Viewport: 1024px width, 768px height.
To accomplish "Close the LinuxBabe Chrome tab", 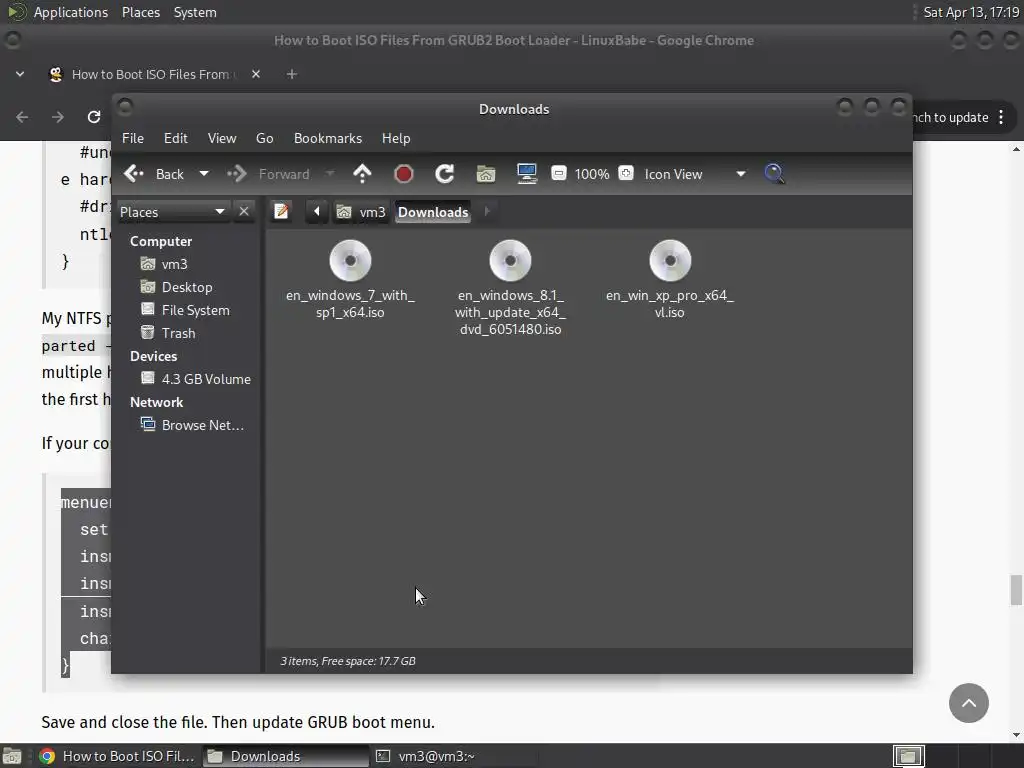I will point(256,74).
